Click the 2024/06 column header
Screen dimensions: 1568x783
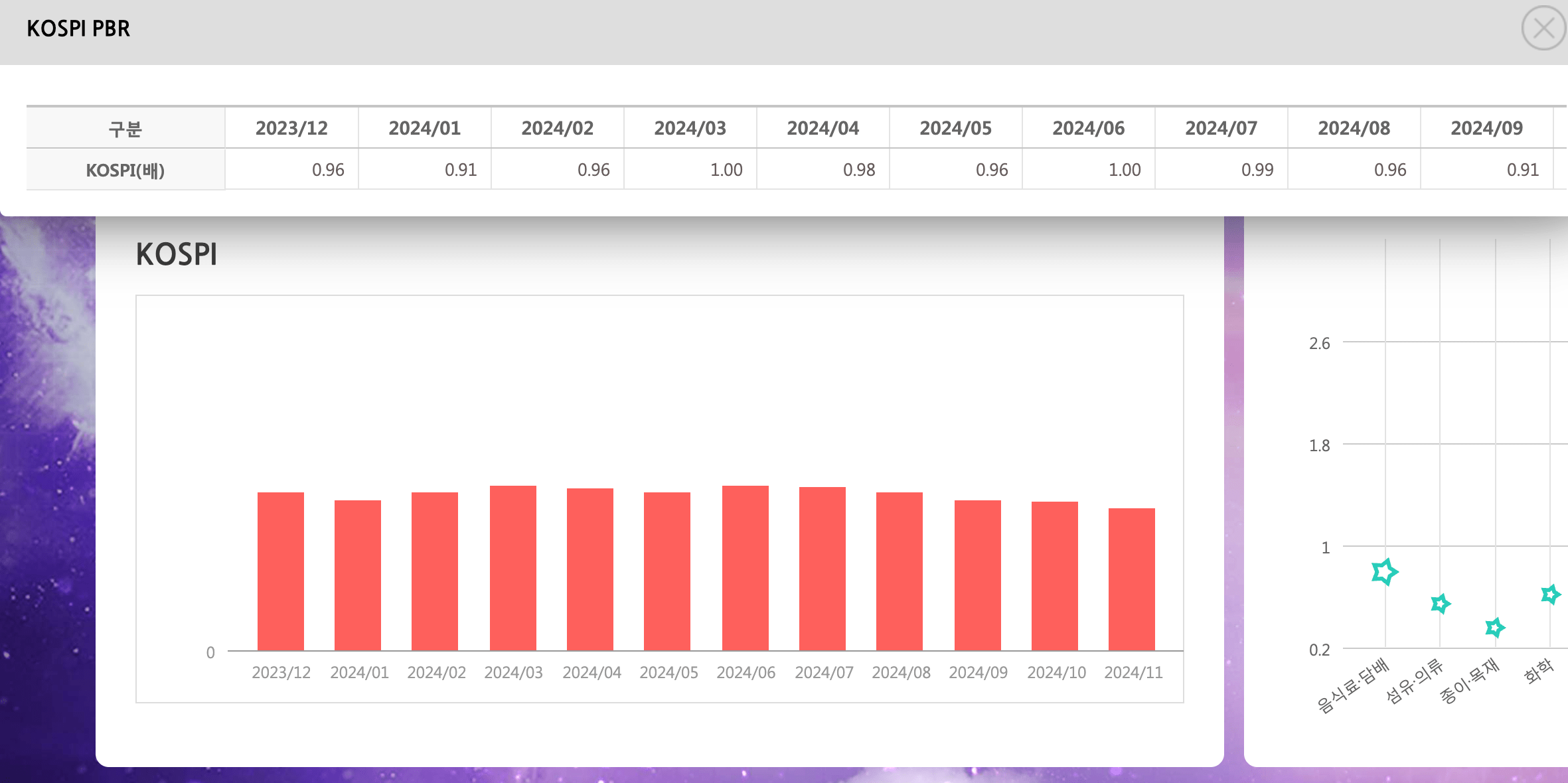coord(1089,128)
